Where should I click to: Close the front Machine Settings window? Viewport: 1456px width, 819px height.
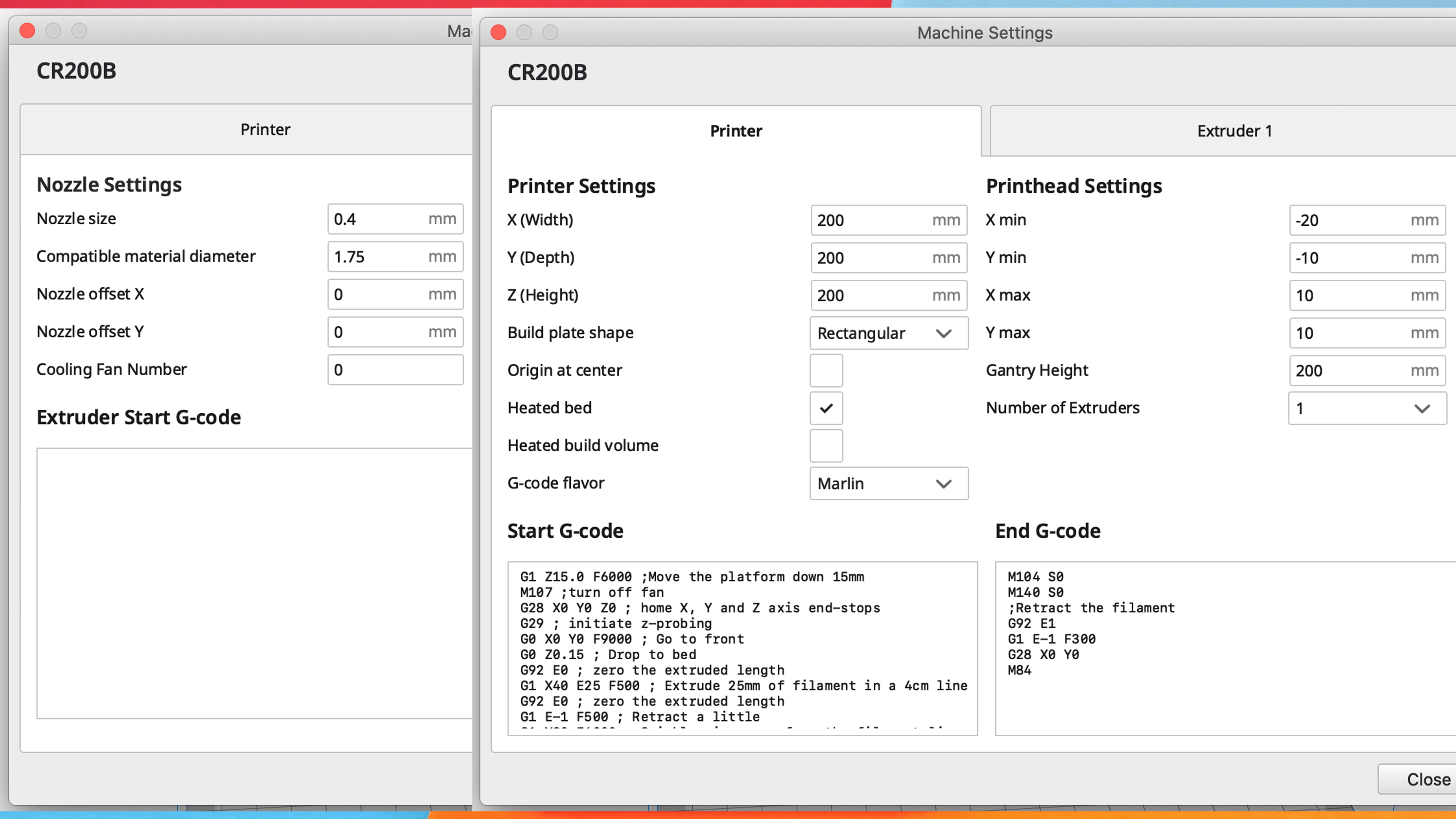[x=1419, y=779]
